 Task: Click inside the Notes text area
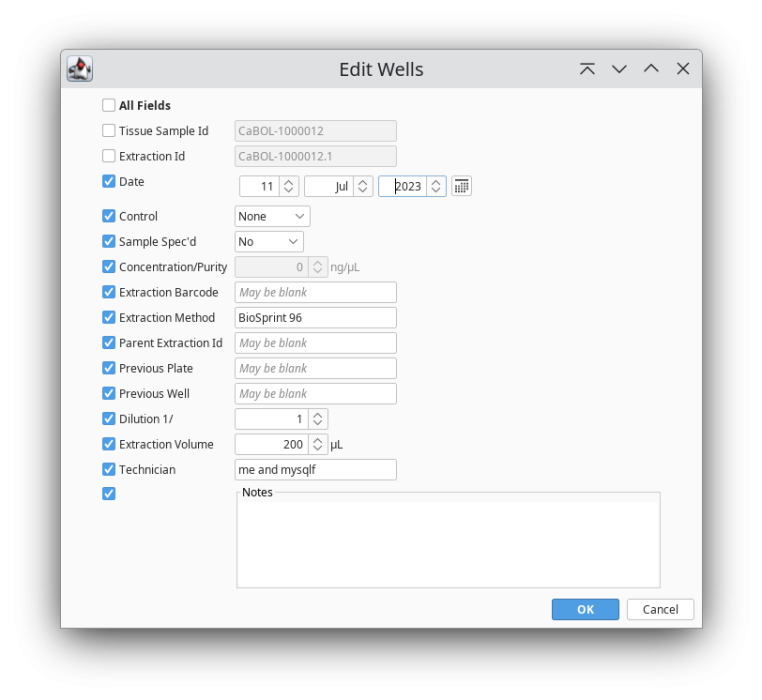coord(448,543)
